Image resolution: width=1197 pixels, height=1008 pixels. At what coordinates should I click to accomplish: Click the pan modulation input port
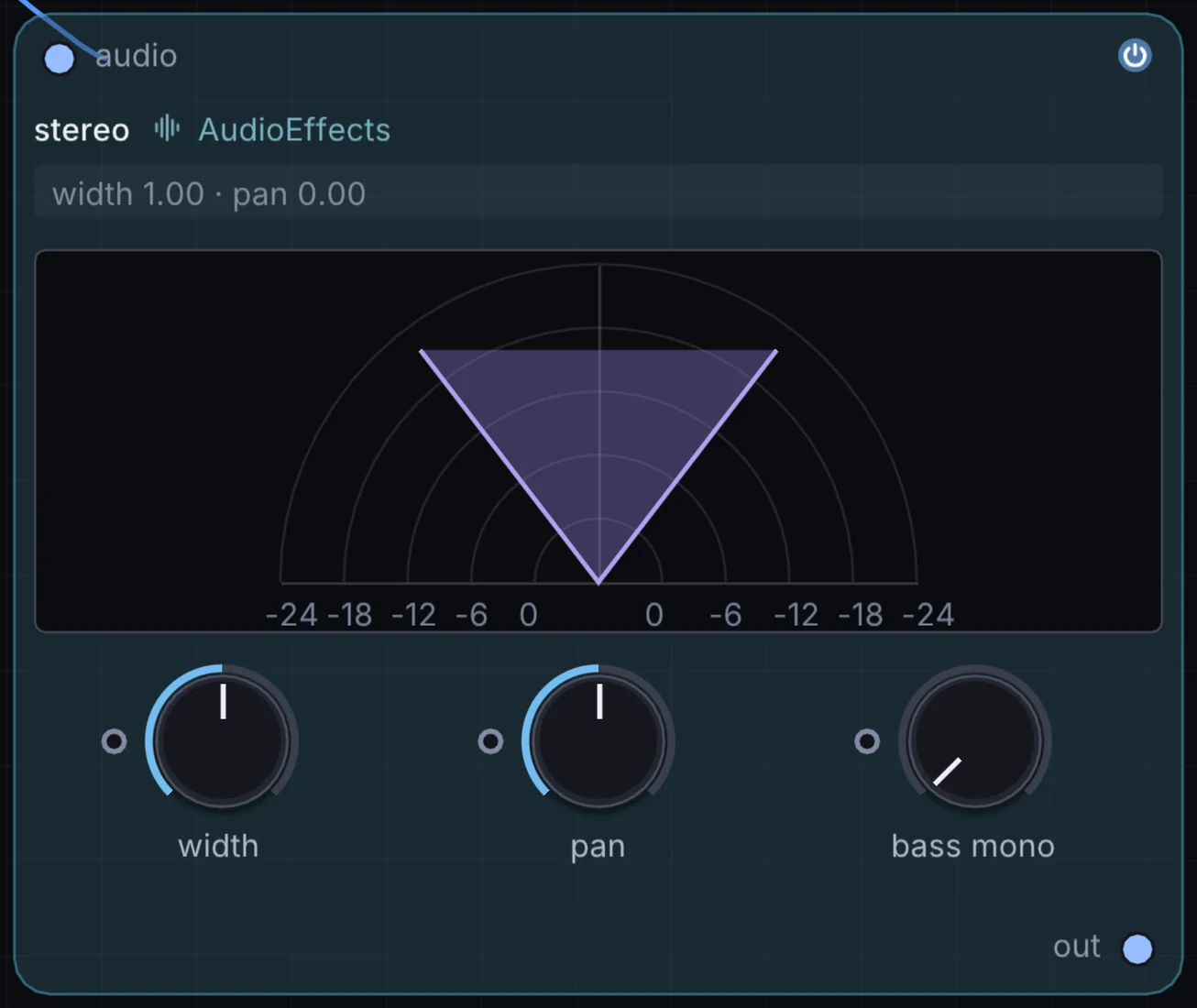pyautogui.click(x=490, y=740)
